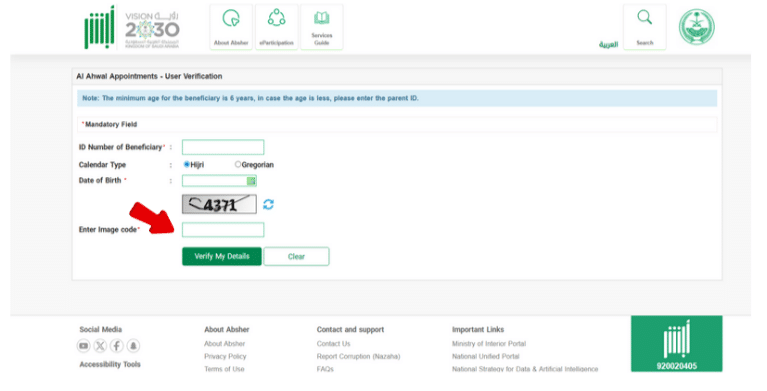767x391 pixels.
Task: Open the YouTube social media icon
Action: (x=84, y=346)
